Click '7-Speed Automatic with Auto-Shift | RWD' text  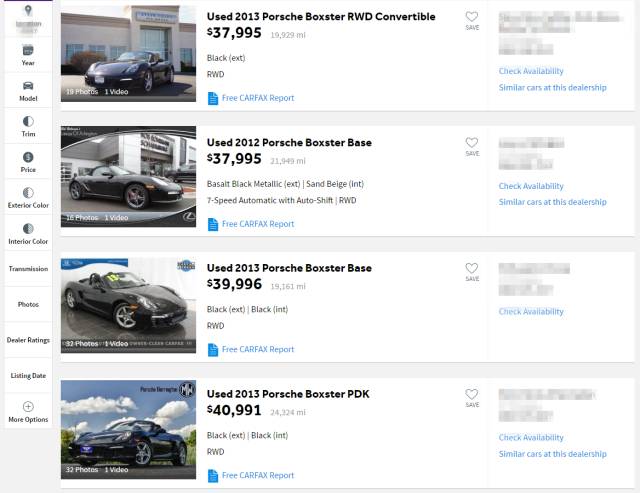point(282,201)
